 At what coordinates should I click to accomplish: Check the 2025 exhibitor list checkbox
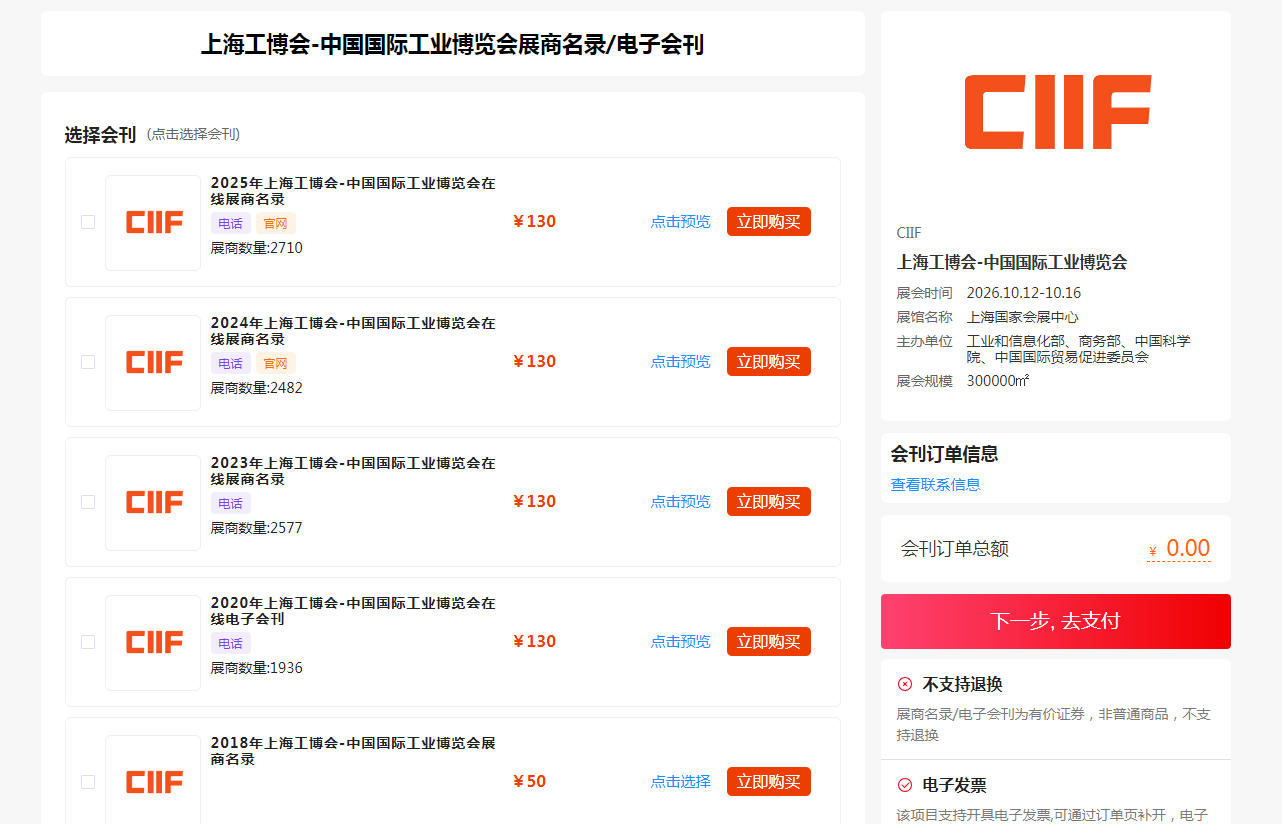tap(88, 222)
